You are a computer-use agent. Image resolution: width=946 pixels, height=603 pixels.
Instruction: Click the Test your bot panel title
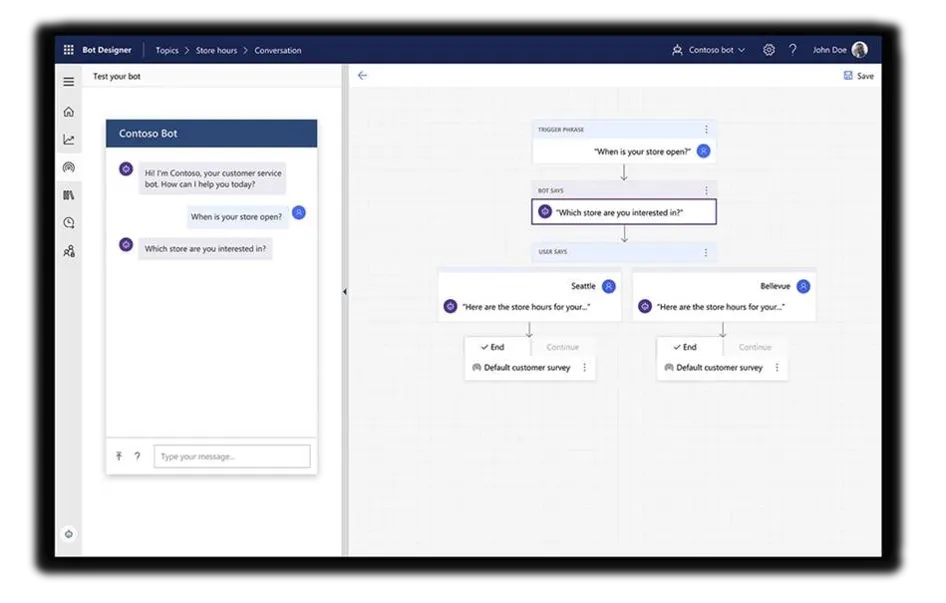116,76
